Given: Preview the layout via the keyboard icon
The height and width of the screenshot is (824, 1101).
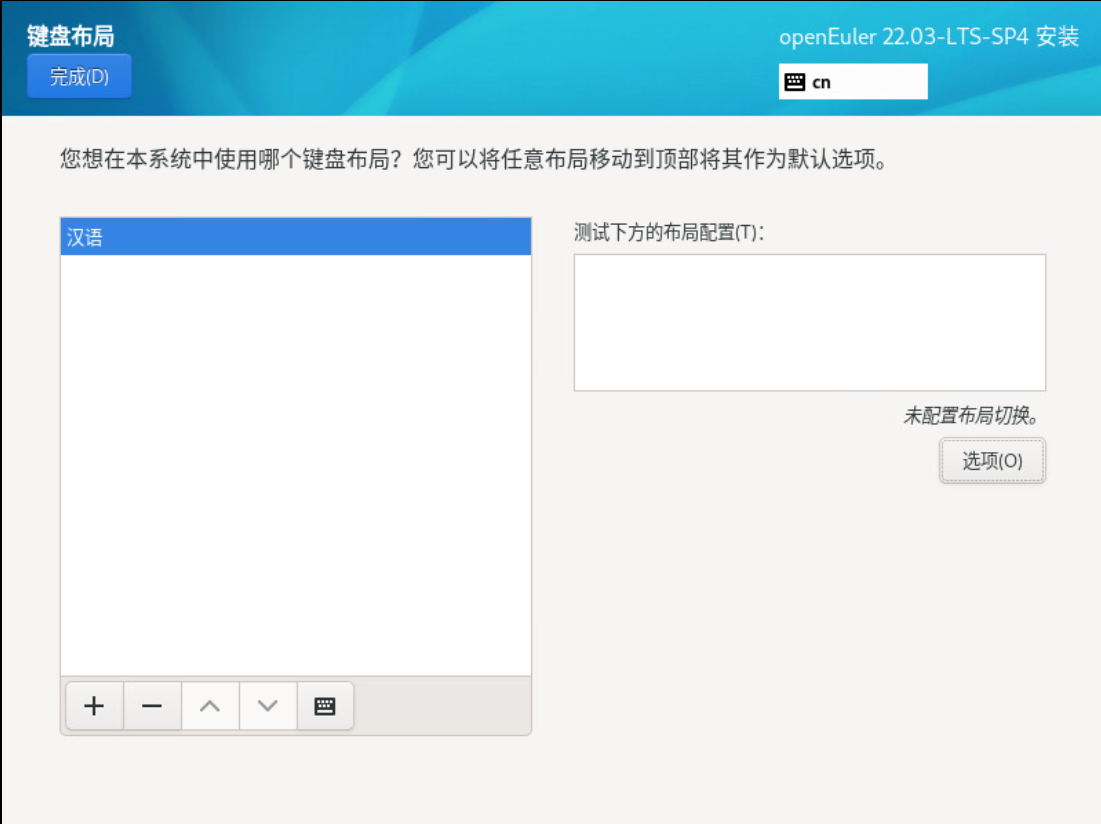Looking at the screenshot, I should [325, 705].
